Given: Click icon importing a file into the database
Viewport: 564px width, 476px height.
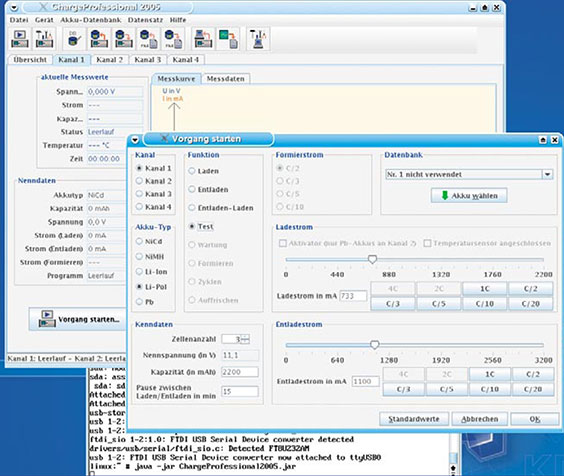Looking at the screenshot, I should tap(149, 39).
